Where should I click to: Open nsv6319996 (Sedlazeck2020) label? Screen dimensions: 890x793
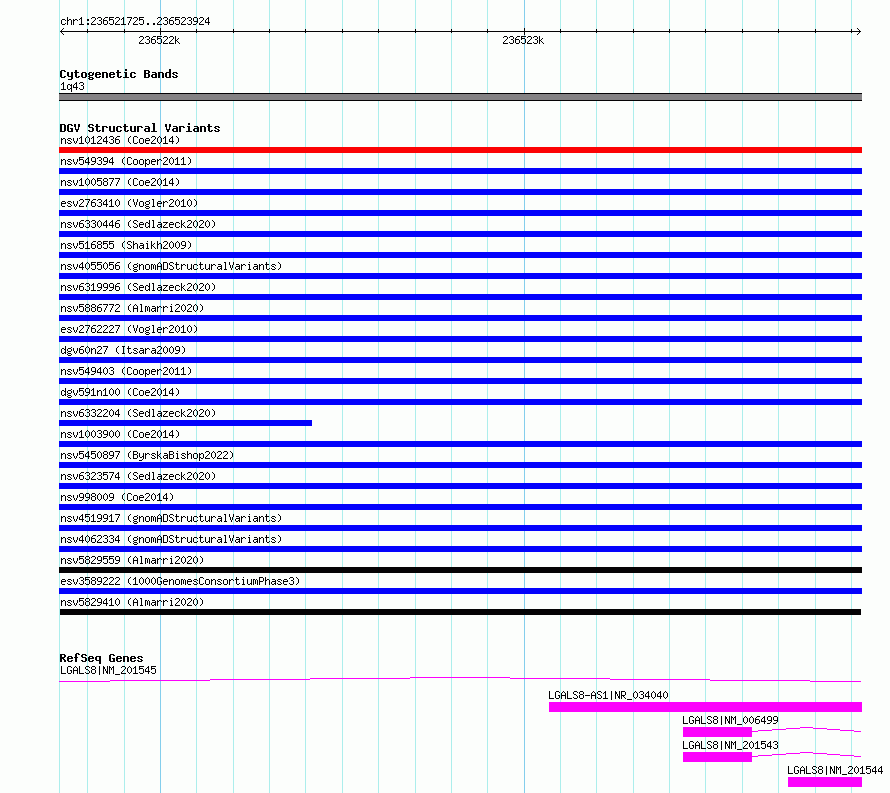point(138,287)
